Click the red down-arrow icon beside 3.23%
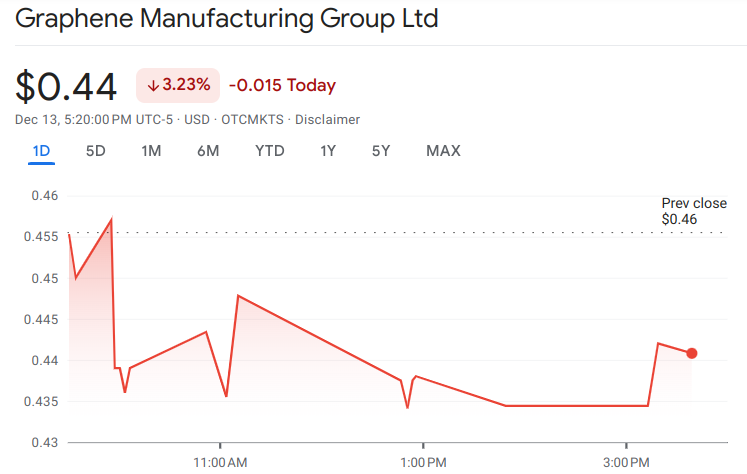This screenshot has width=747, height=474. (x=153, y=86)
